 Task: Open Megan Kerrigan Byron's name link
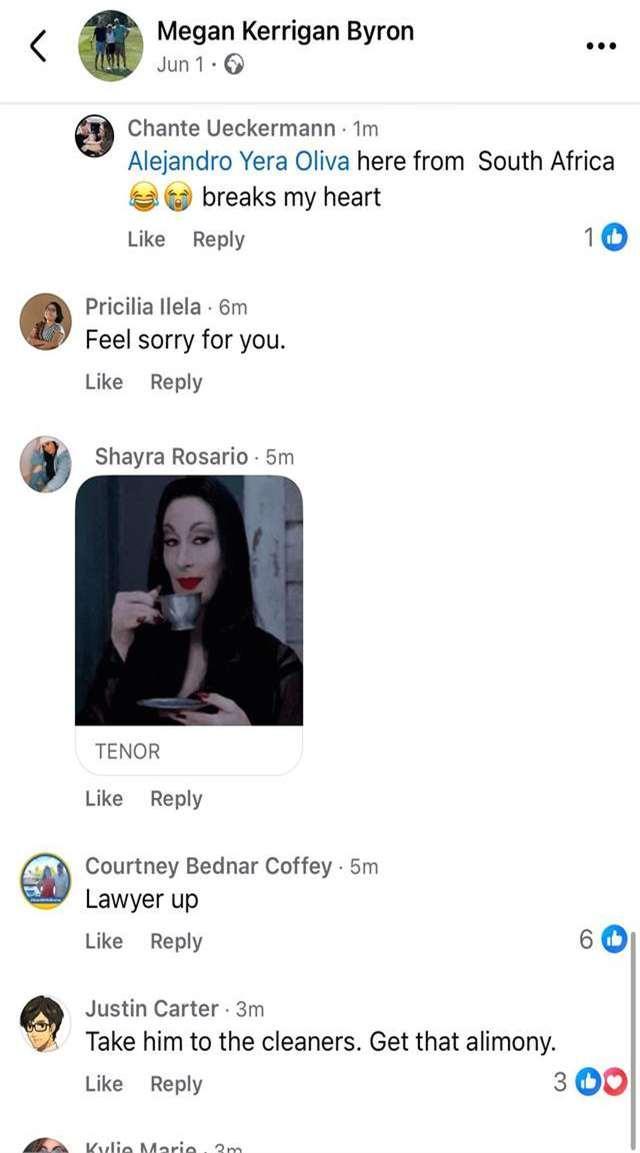coord(285,31)
